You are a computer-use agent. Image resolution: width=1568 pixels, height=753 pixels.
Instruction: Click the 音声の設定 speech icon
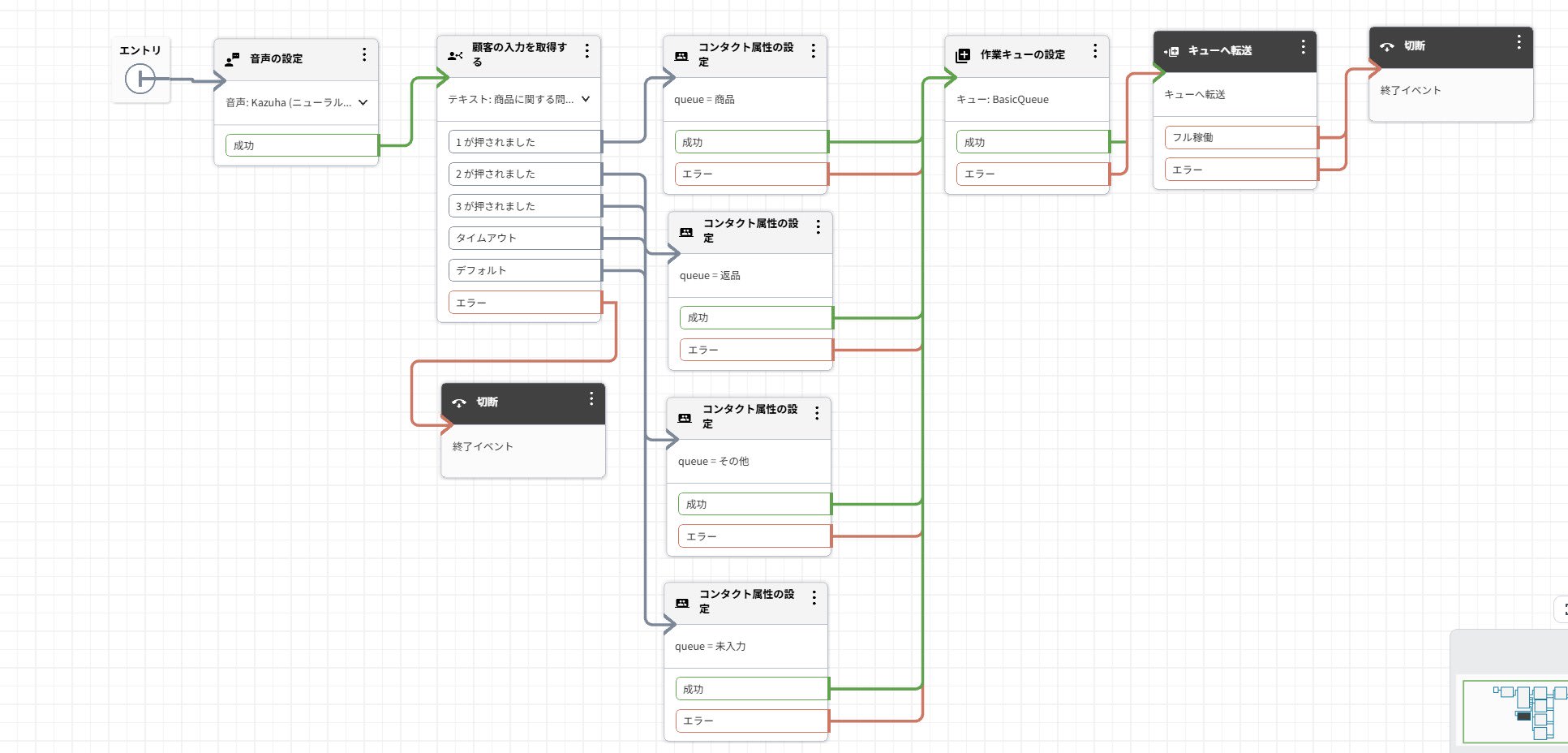pos(232,59)
